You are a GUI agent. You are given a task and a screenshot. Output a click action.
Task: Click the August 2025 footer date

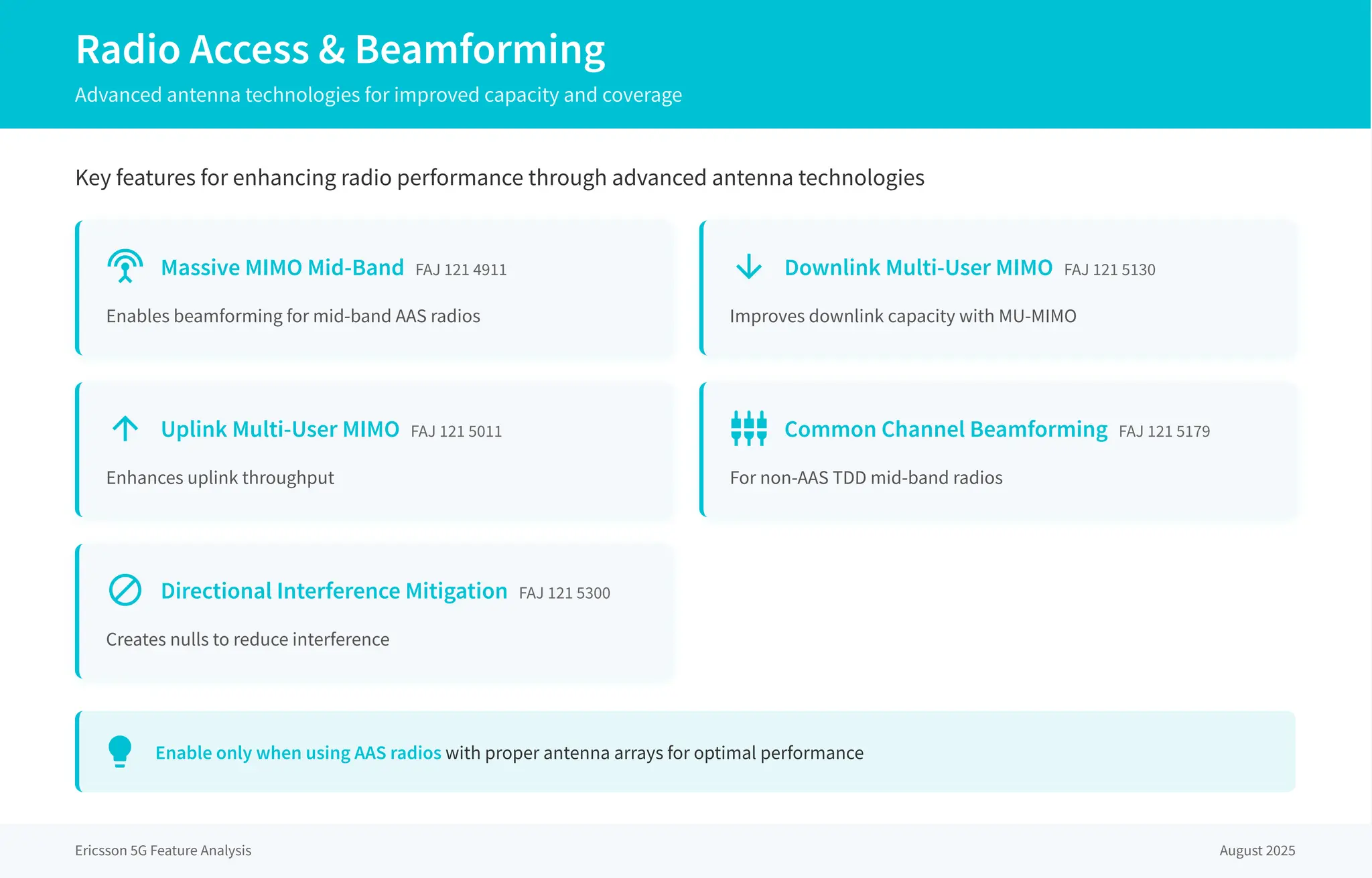[x=1257, y=851]
